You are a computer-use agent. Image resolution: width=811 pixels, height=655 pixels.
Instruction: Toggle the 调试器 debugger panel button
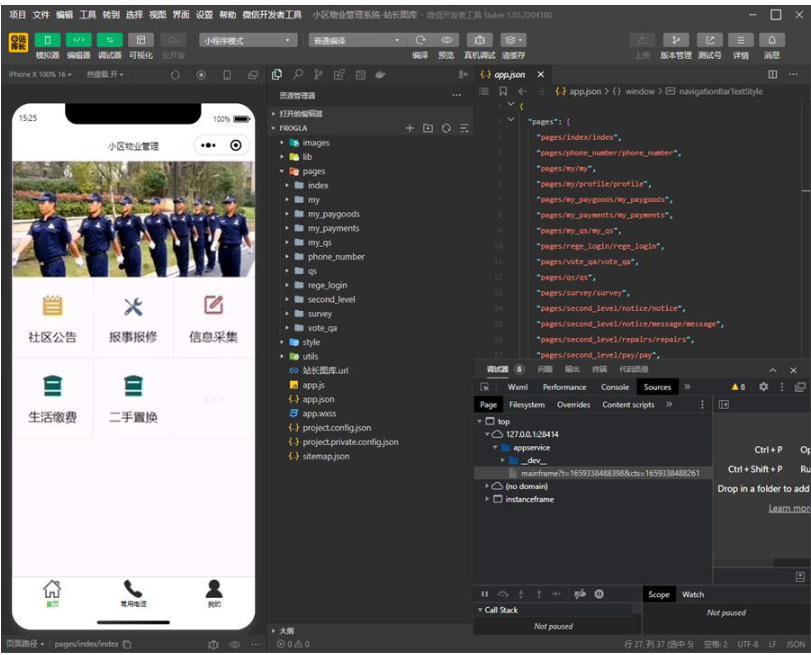(109, 40)
